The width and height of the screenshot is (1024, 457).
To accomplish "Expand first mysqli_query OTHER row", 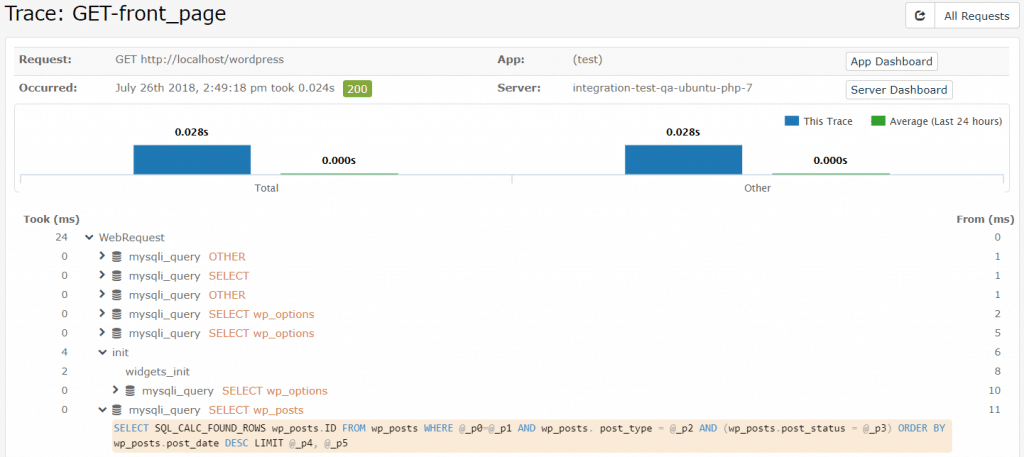I will tap(102, 257).
